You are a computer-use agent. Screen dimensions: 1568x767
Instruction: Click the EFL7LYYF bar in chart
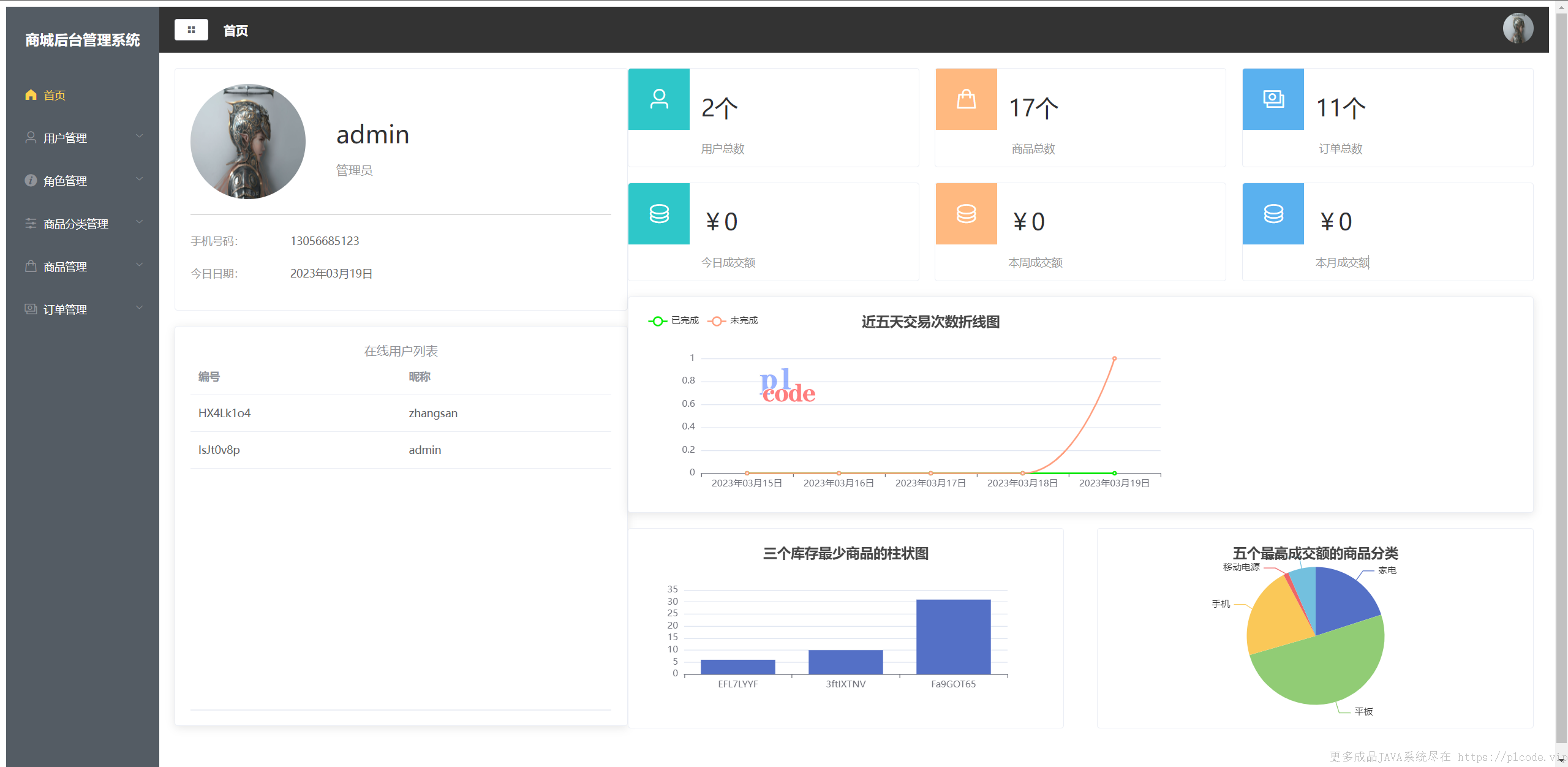[738, 667]
